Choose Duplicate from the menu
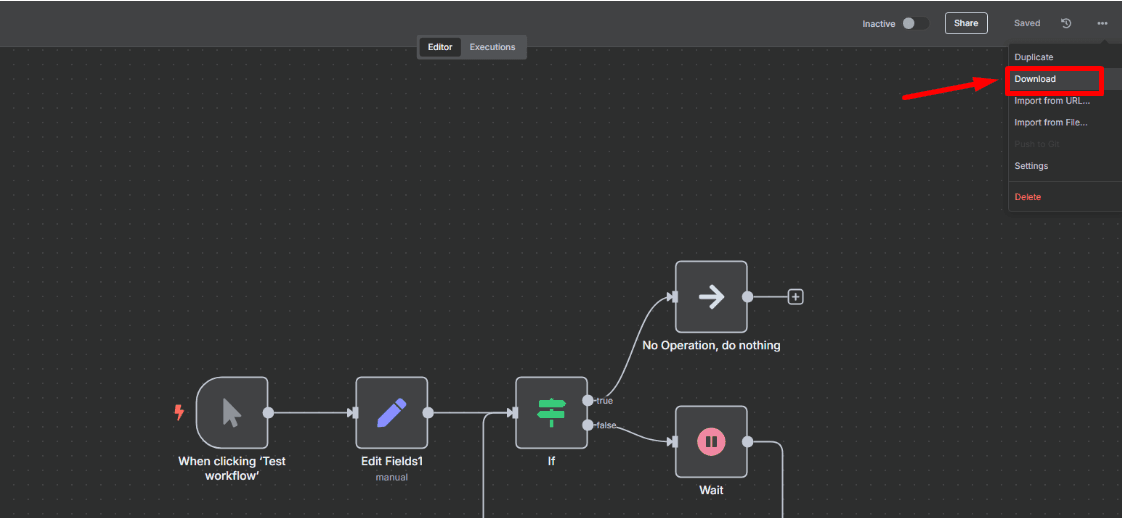Image resolution: width=1122 pixels, height=518 pixels. coord(1033,57)
